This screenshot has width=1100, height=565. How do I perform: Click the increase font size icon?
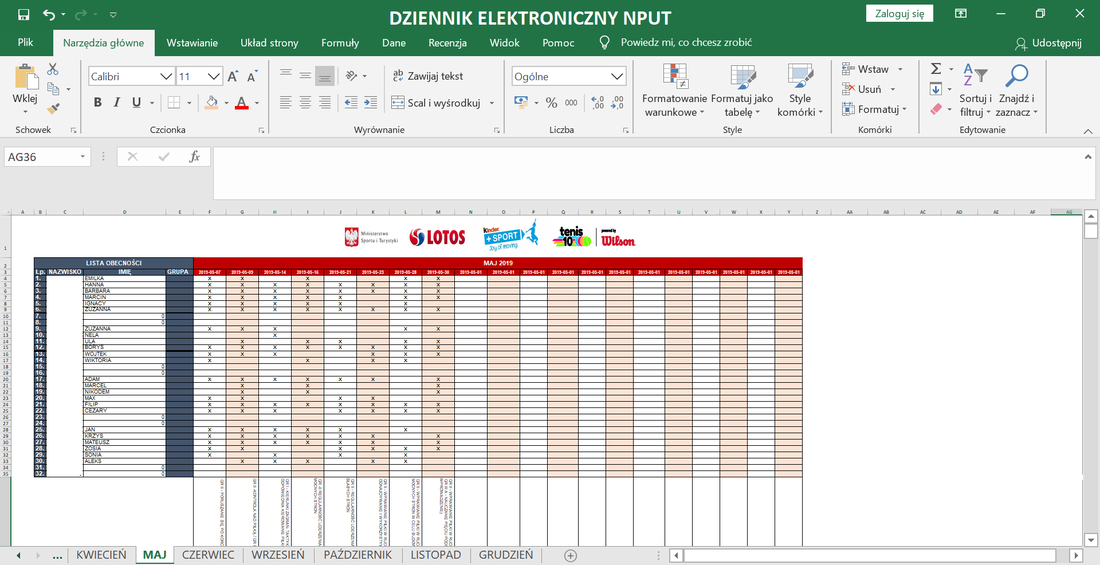(233, 77)
